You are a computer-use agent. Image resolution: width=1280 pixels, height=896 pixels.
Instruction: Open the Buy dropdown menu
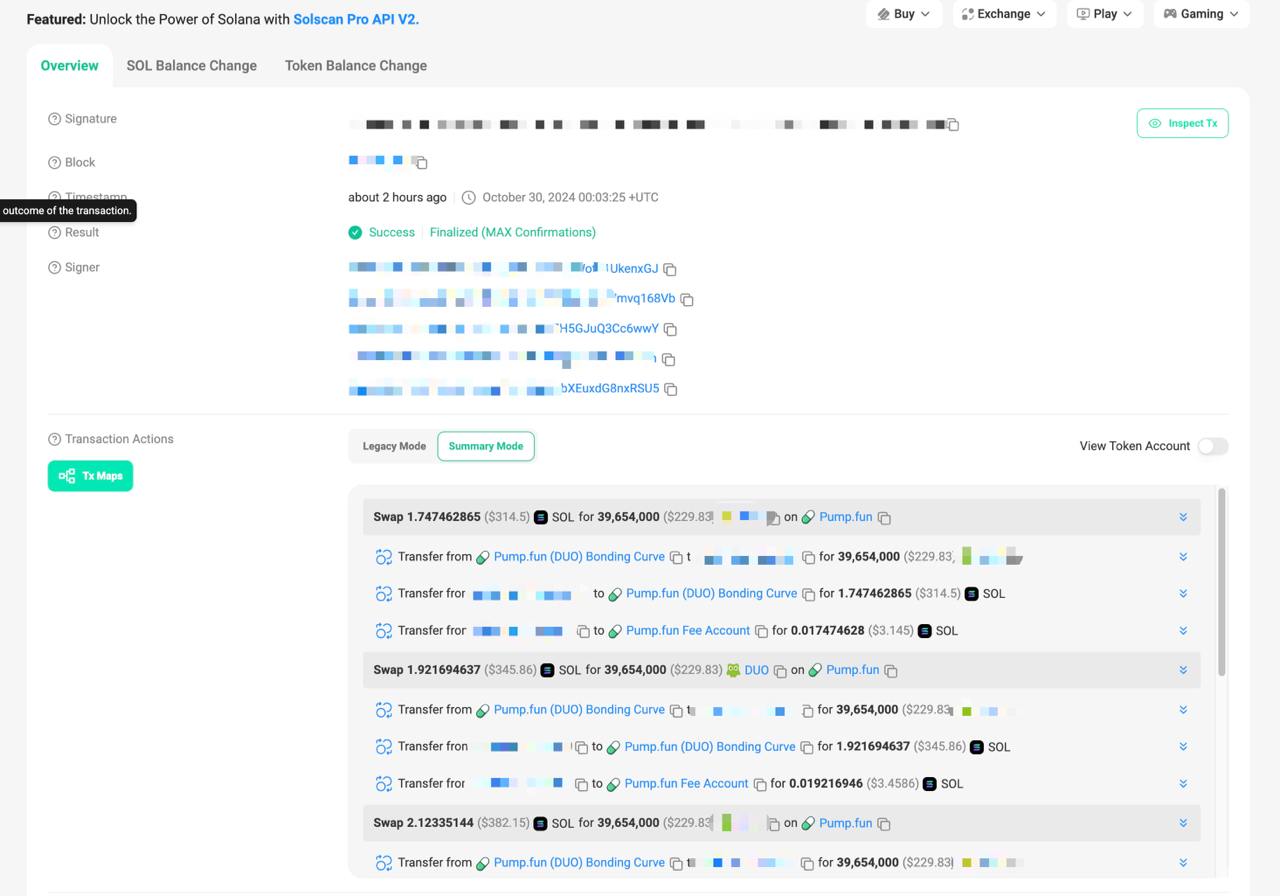pyautogui.click(x=904, y=14)
